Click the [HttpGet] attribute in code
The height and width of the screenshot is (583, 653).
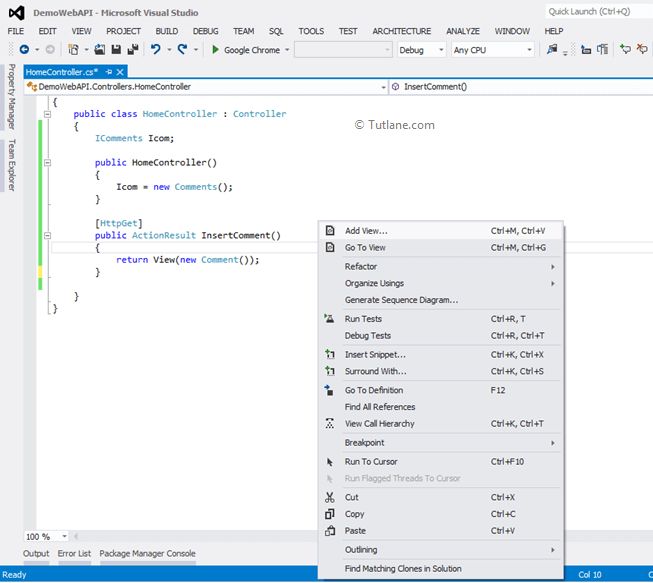[x=119, y=224]
